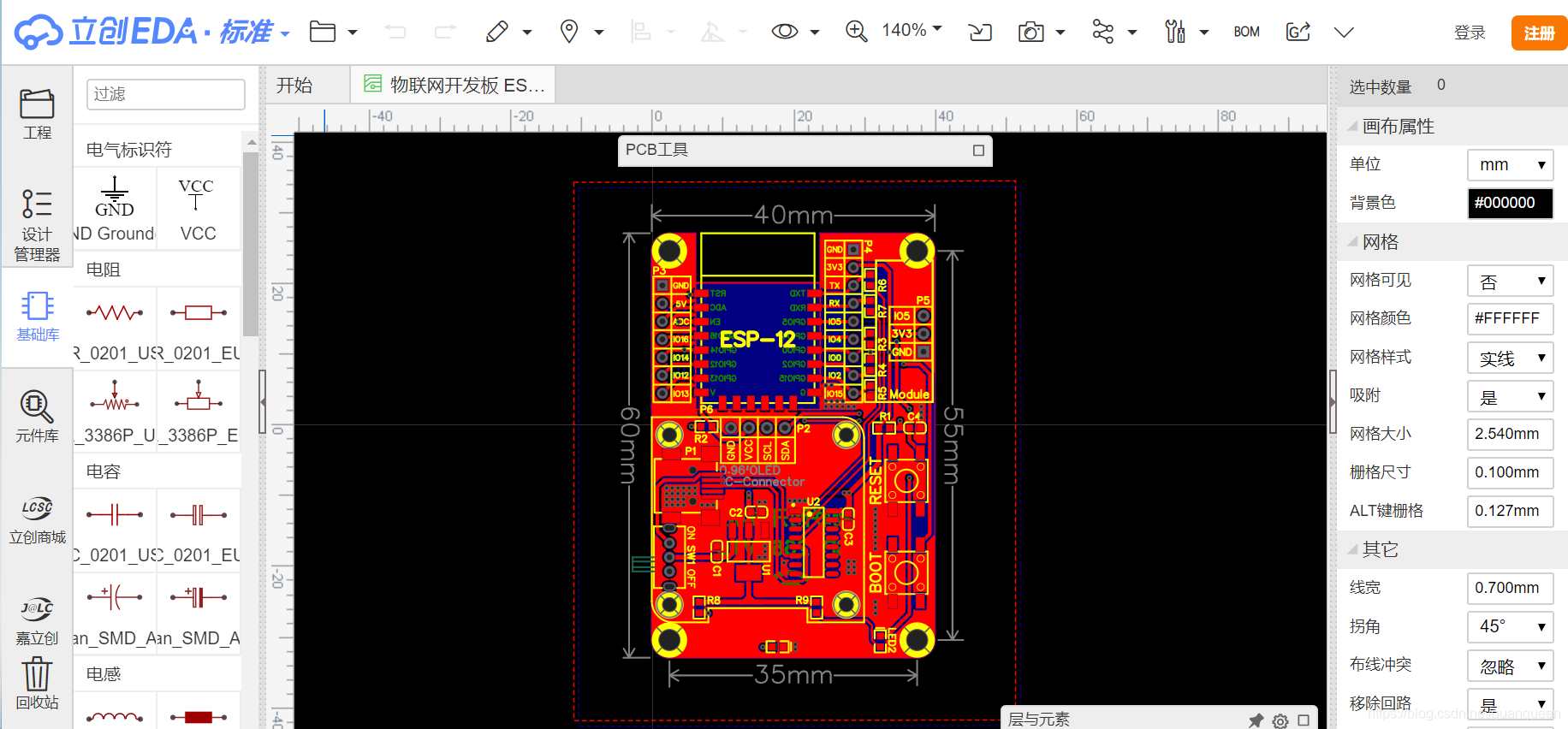
Task: Click the export share icon
Action: pyautogui.click(x=1298, y=32)
